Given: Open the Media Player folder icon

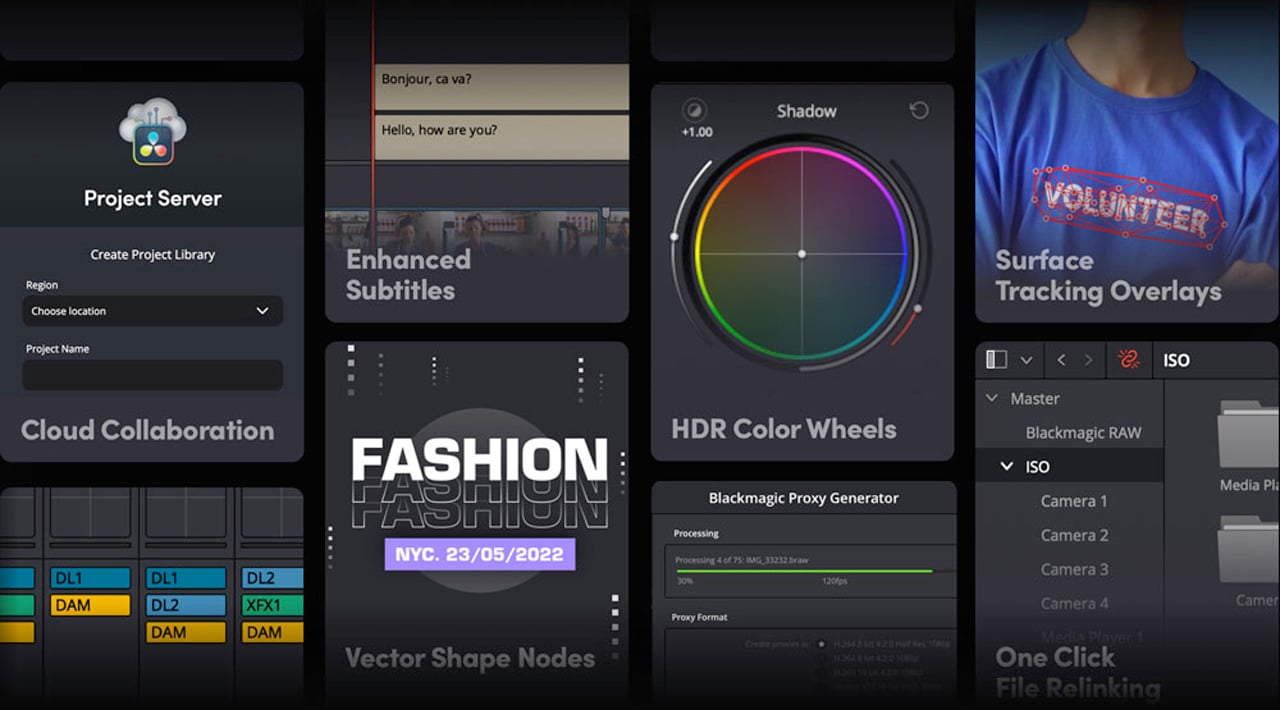Looking at the screenshot, I should pos(1248,433).
